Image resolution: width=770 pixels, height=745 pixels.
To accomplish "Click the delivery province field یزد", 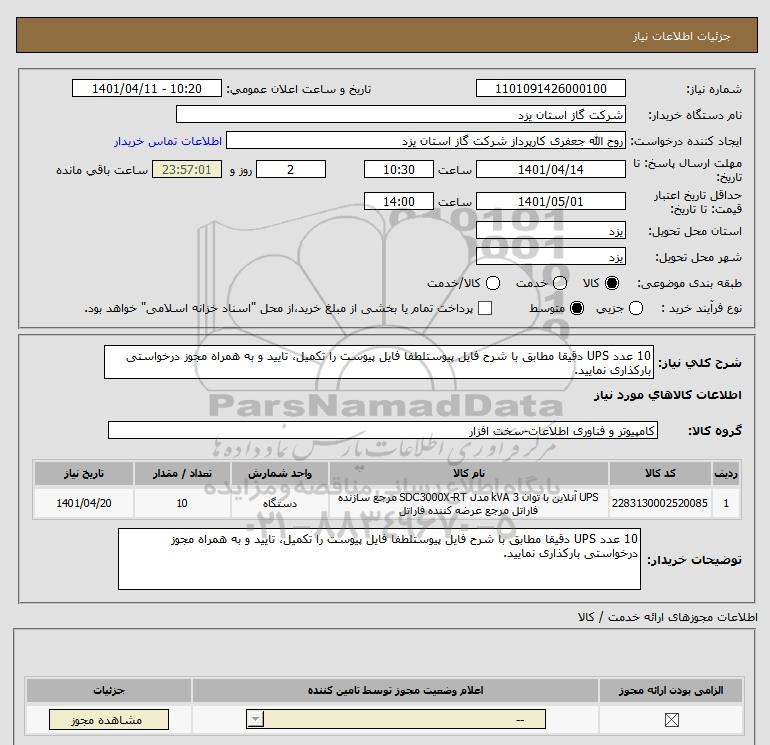I will point(550,230).
